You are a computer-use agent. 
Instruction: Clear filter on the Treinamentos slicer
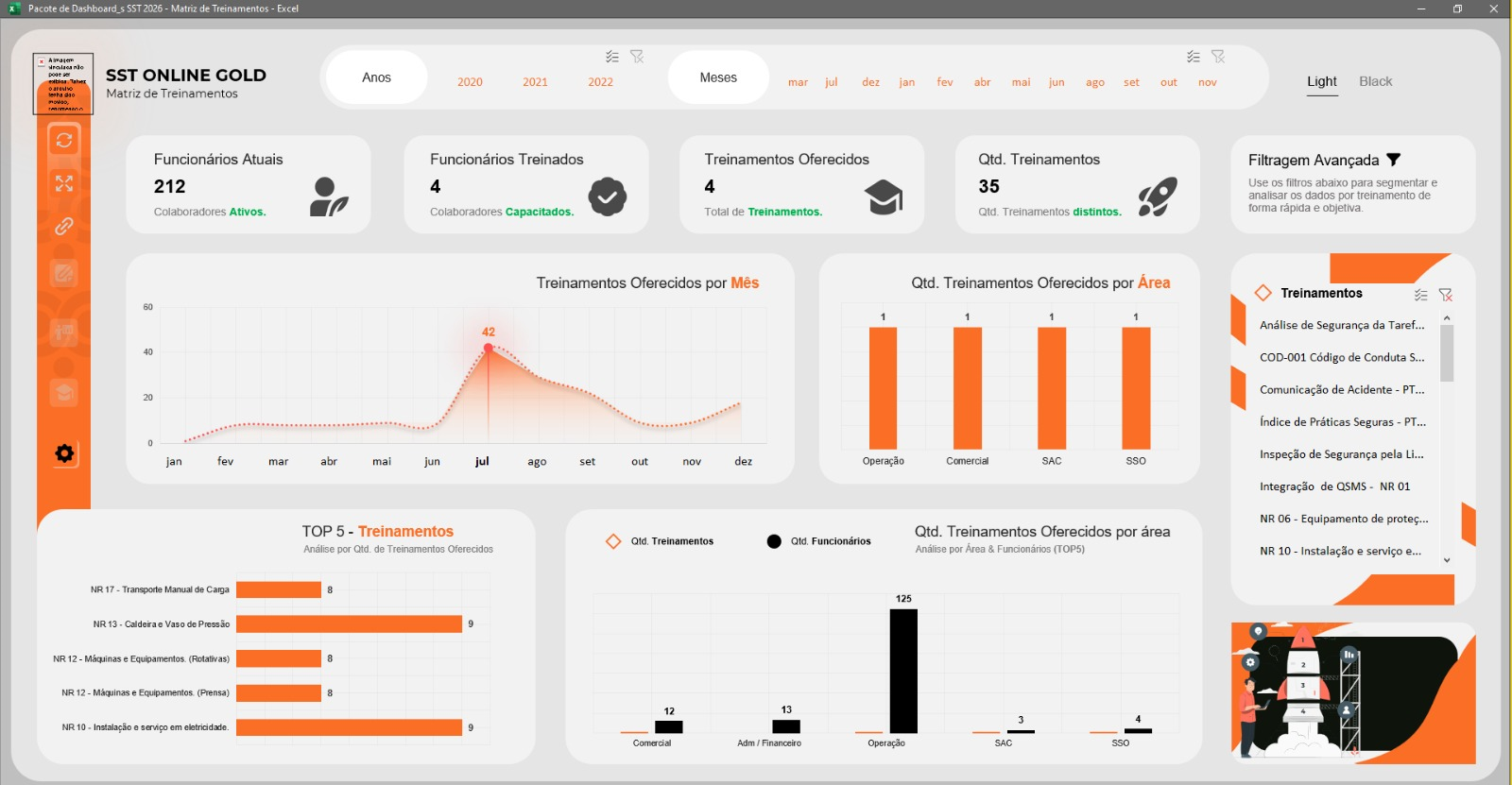pos(1445,295)
